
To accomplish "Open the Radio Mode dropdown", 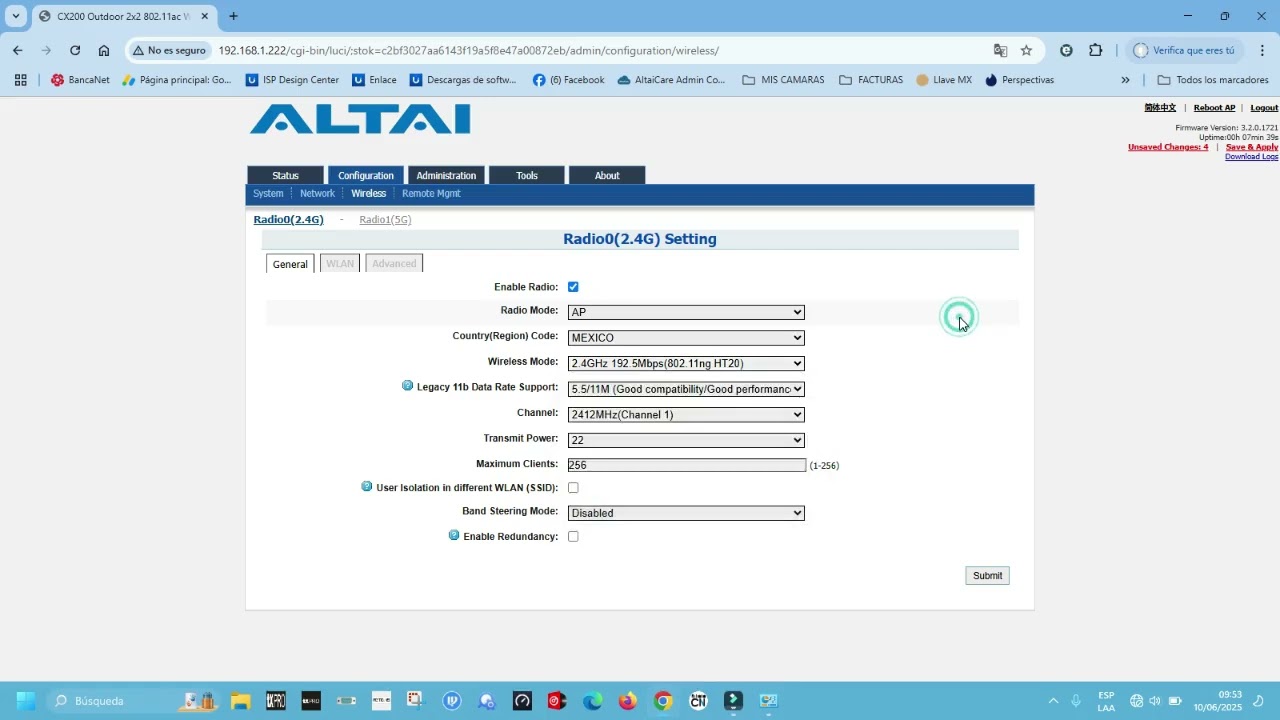I will (686, 312).
